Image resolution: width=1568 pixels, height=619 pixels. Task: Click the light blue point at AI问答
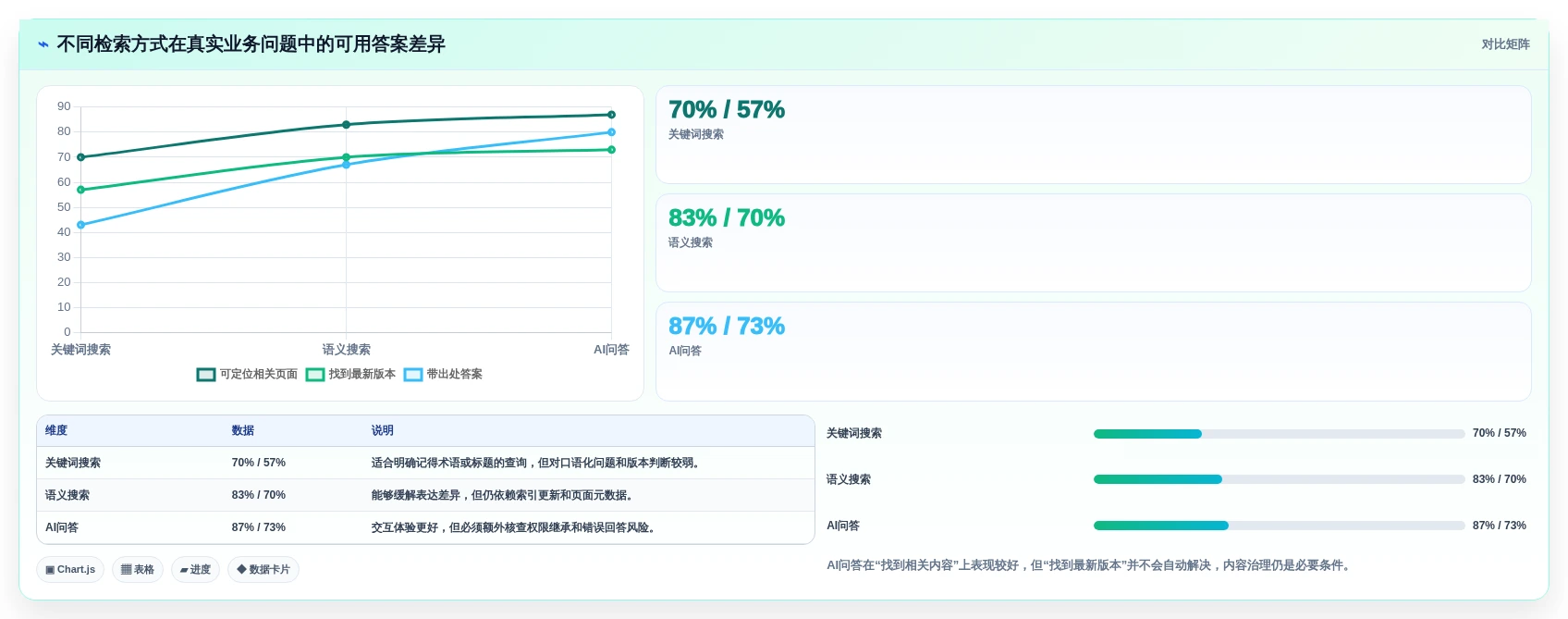pyautogui.click(x=611, y=132)
